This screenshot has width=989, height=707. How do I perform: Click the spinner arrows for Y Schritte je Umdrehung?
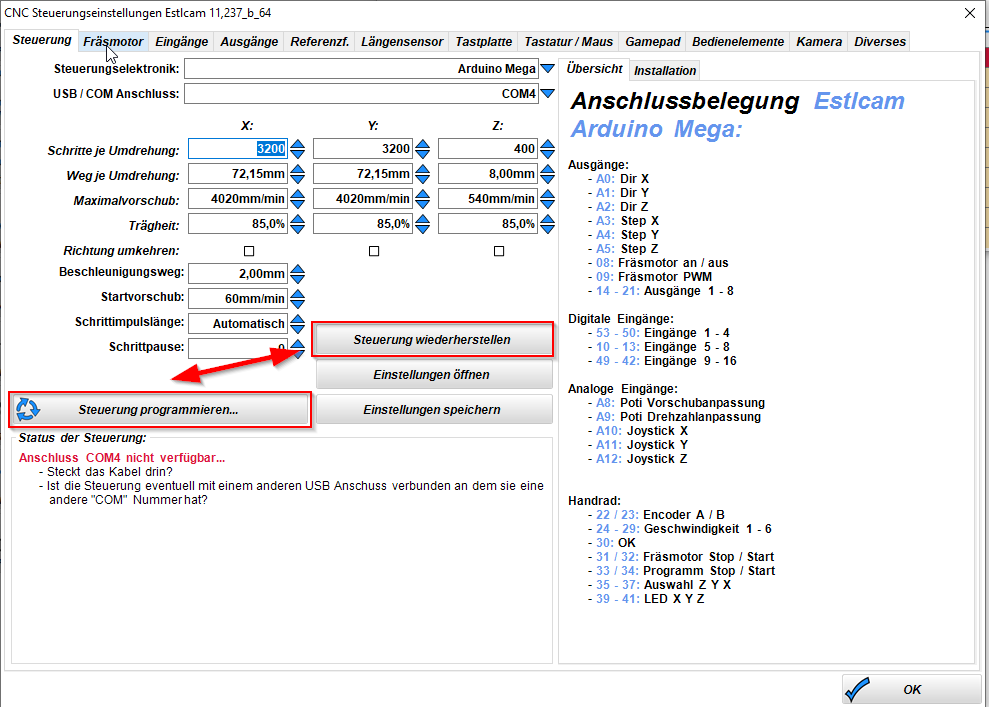click(x=423, y=149)
